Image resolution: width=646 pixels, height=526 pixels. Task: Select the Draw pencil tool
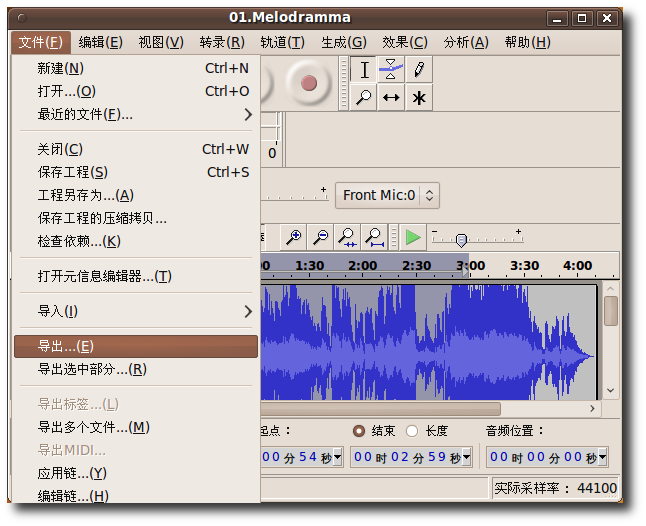click(419, 69)
